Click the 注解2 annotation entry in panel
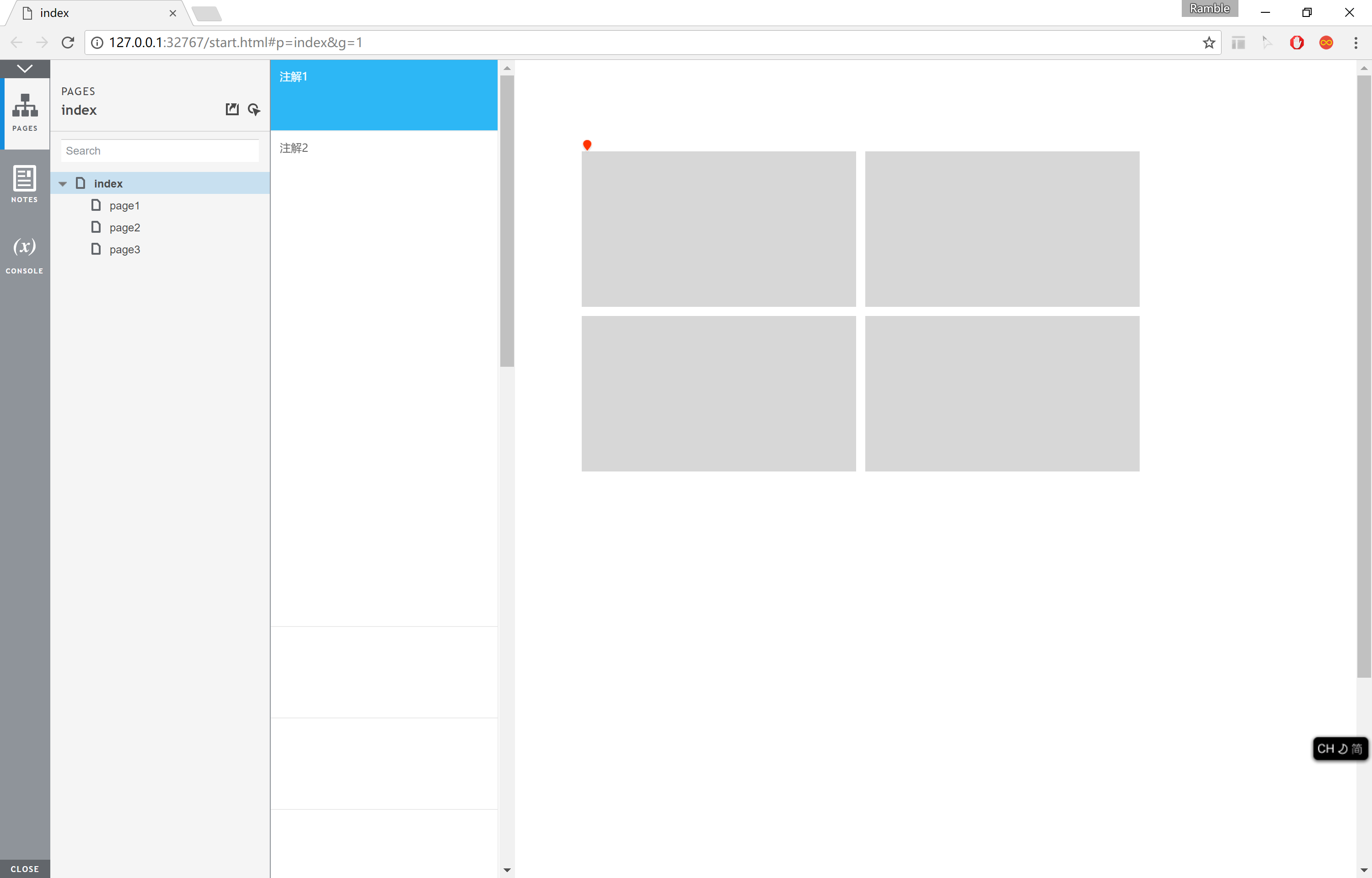This screenshot has width=1372, height=878. (x=293, y=148)
